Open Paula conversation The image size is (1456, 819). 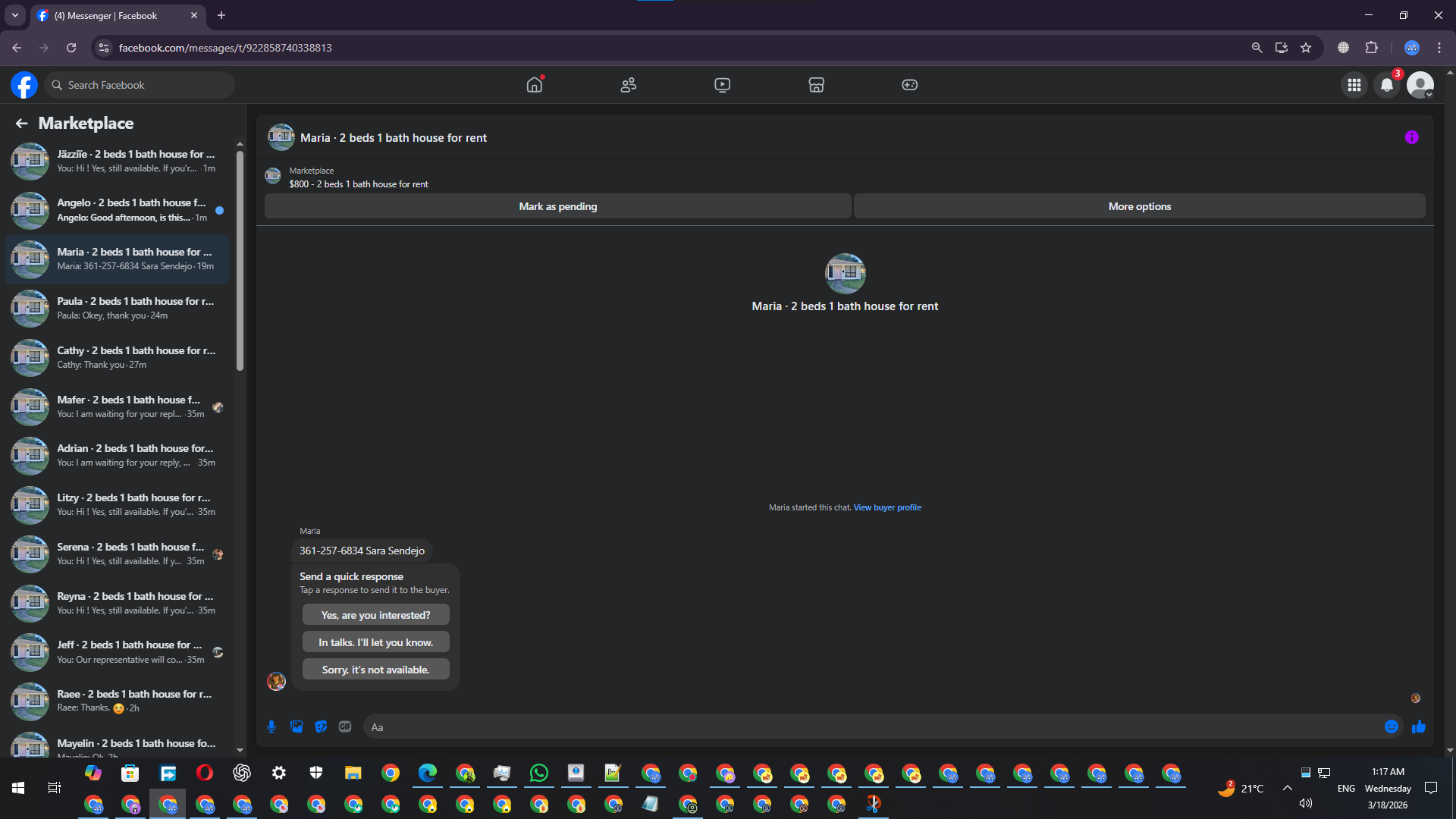click(118, 308)
